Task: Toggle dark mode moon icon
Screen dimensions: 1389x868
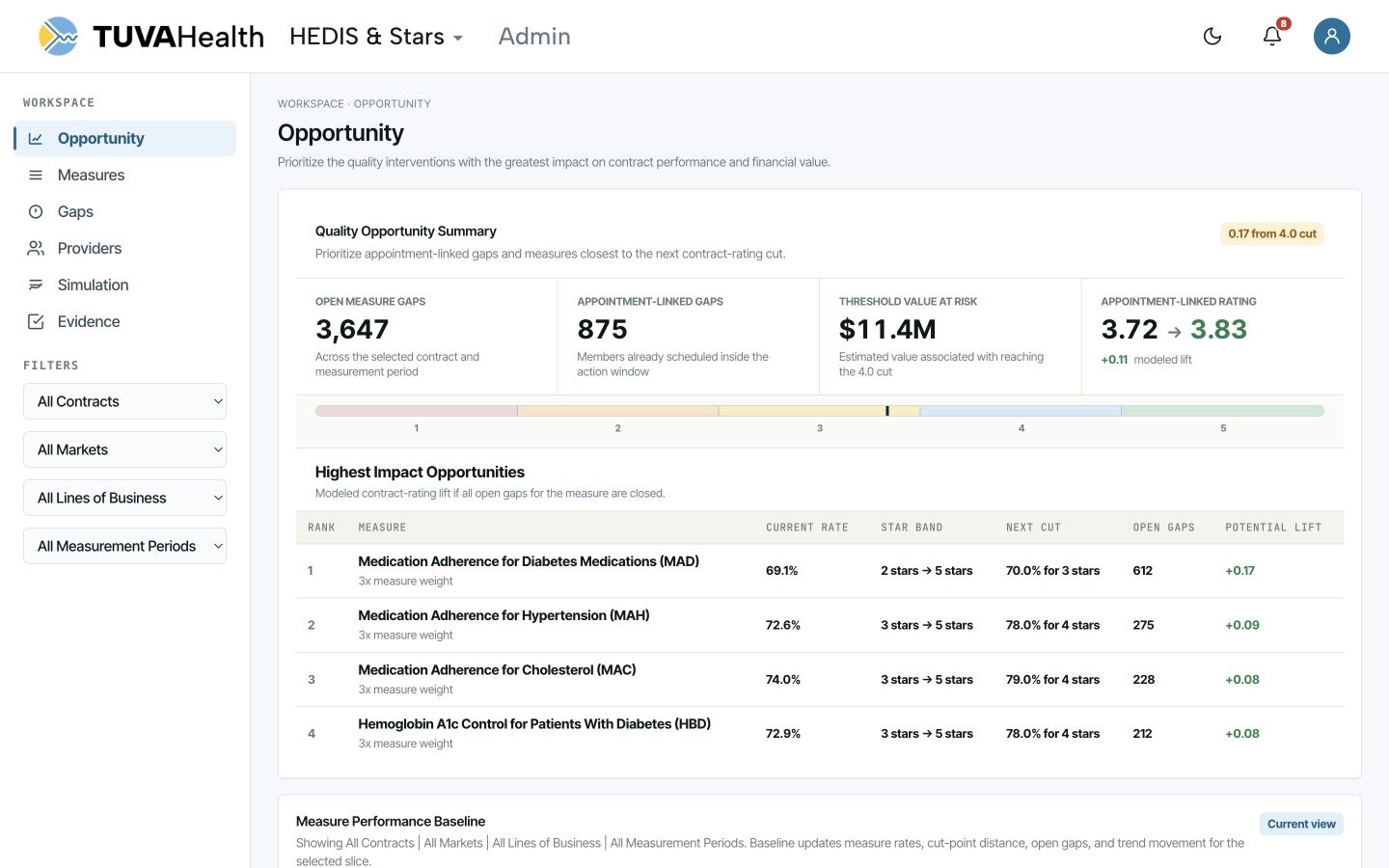Action: pyautogui.click(x=1212, y=37)
